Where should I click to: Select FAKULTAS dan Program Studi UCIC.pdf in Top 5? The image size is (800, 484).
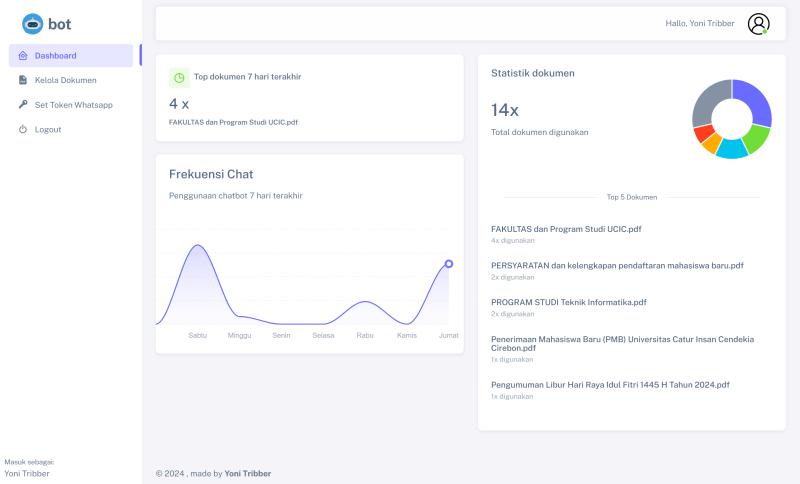[566, 229]
